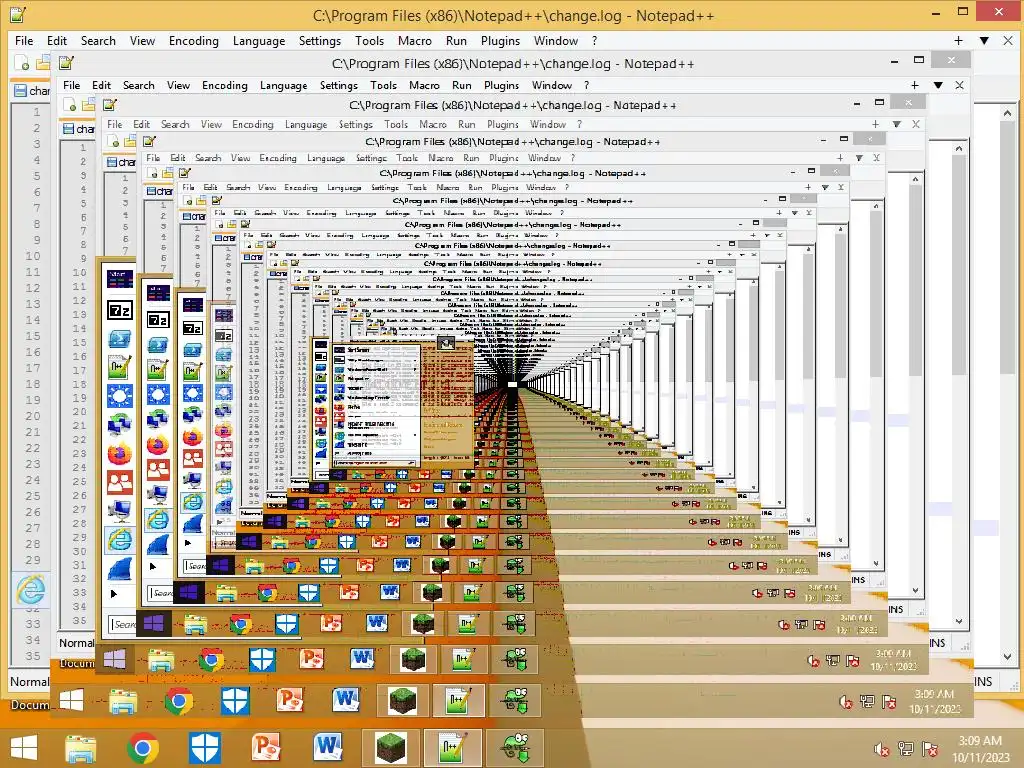The image size is (1024, 768).
Task: Toggle INS mode in outermost window status bar
Action: click(983, 681)
